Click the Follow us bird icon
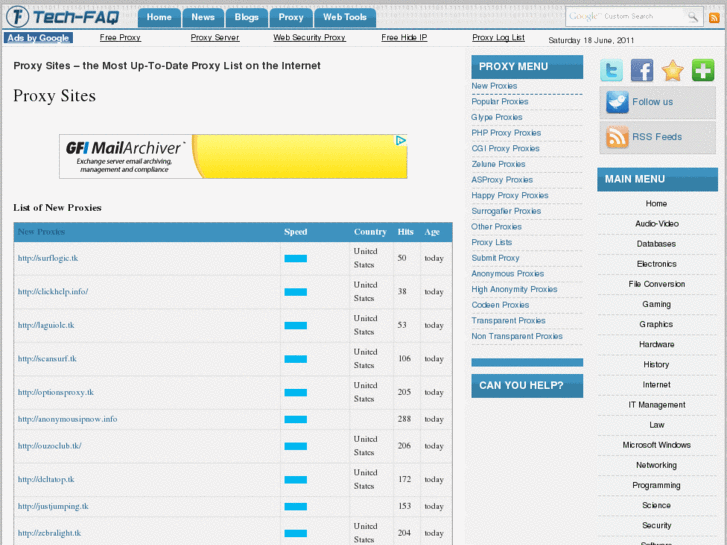Screen dimensions: 727x545 617,102
